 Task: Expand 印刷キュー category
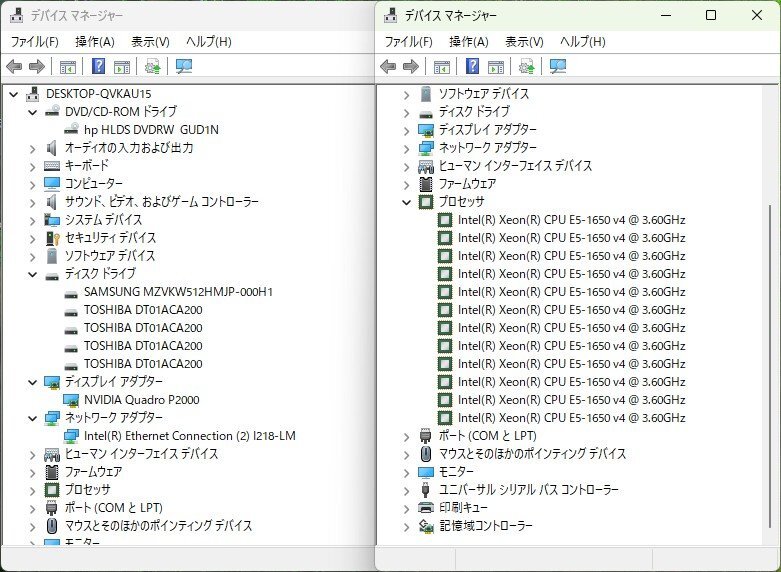(x=406, y=508)
